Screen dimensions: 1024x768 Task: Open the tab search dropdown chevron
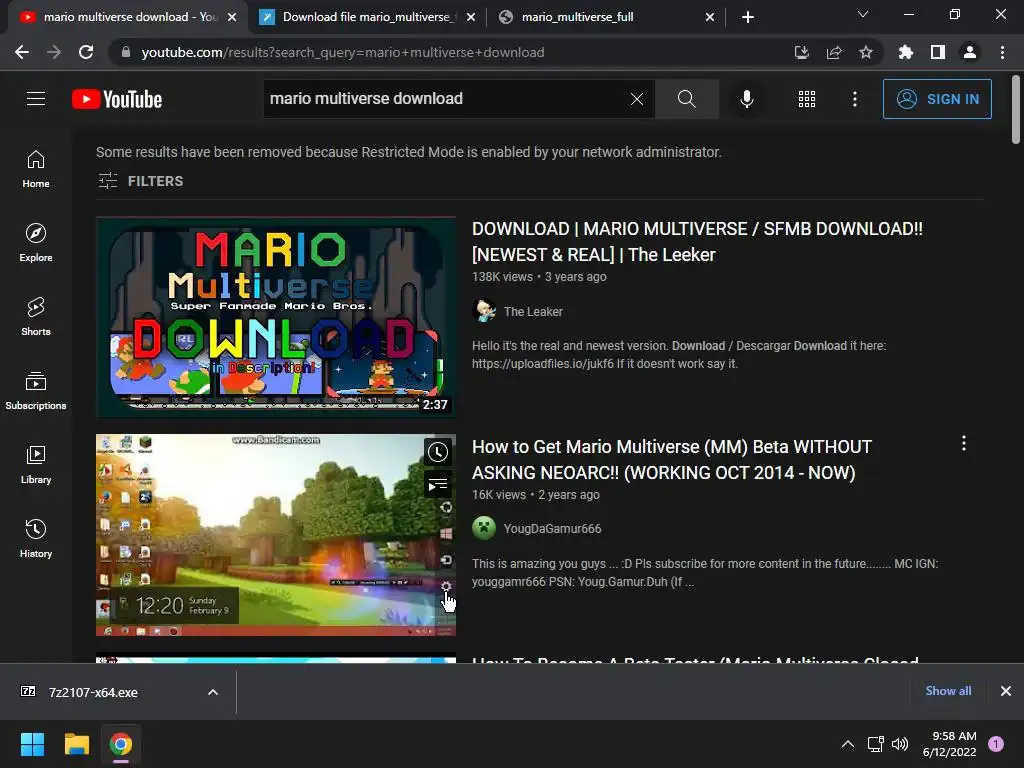(x=863, y=14)
